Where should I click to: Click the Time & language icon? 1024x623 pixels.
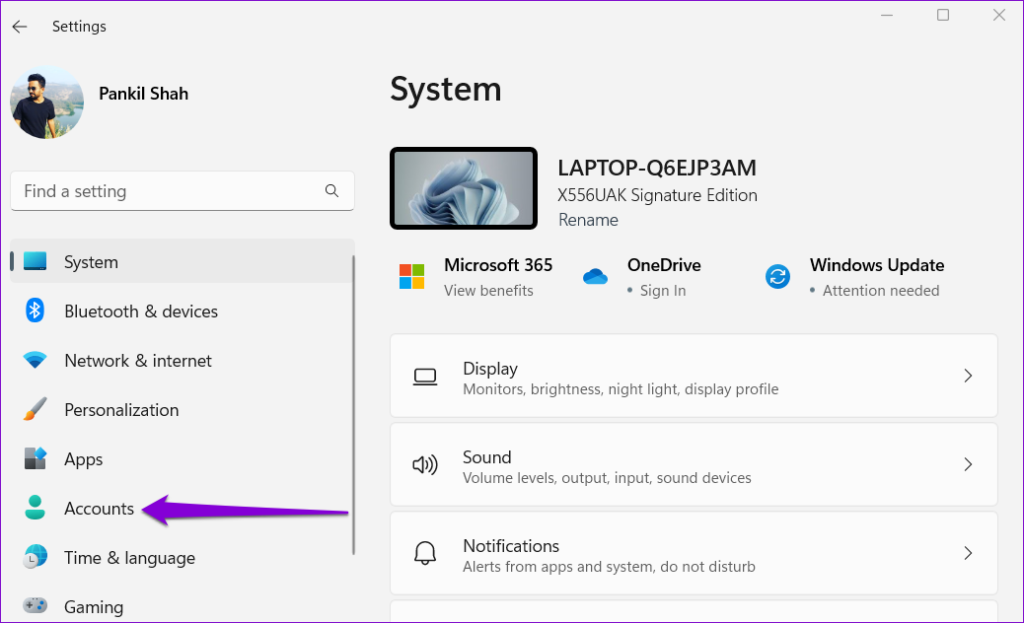click(x=36, y=557)
